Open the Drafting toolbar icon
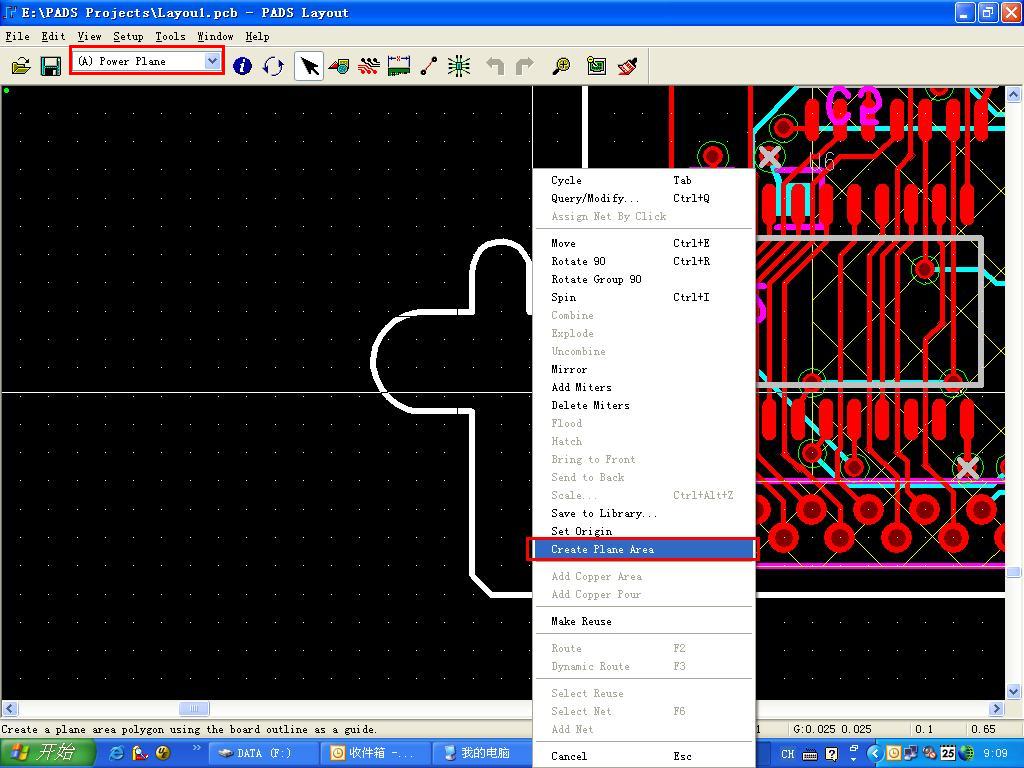This screenshot has height=768, width=1024. point(339,66)
